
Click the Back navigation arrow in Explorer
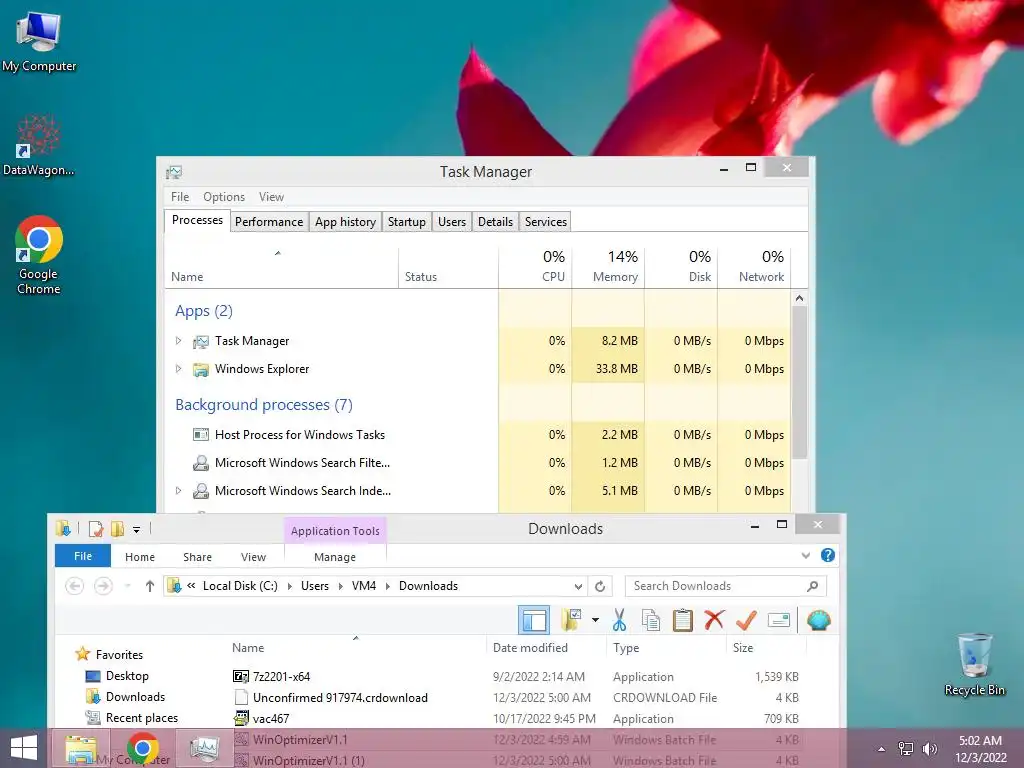(x=74, y=586)
